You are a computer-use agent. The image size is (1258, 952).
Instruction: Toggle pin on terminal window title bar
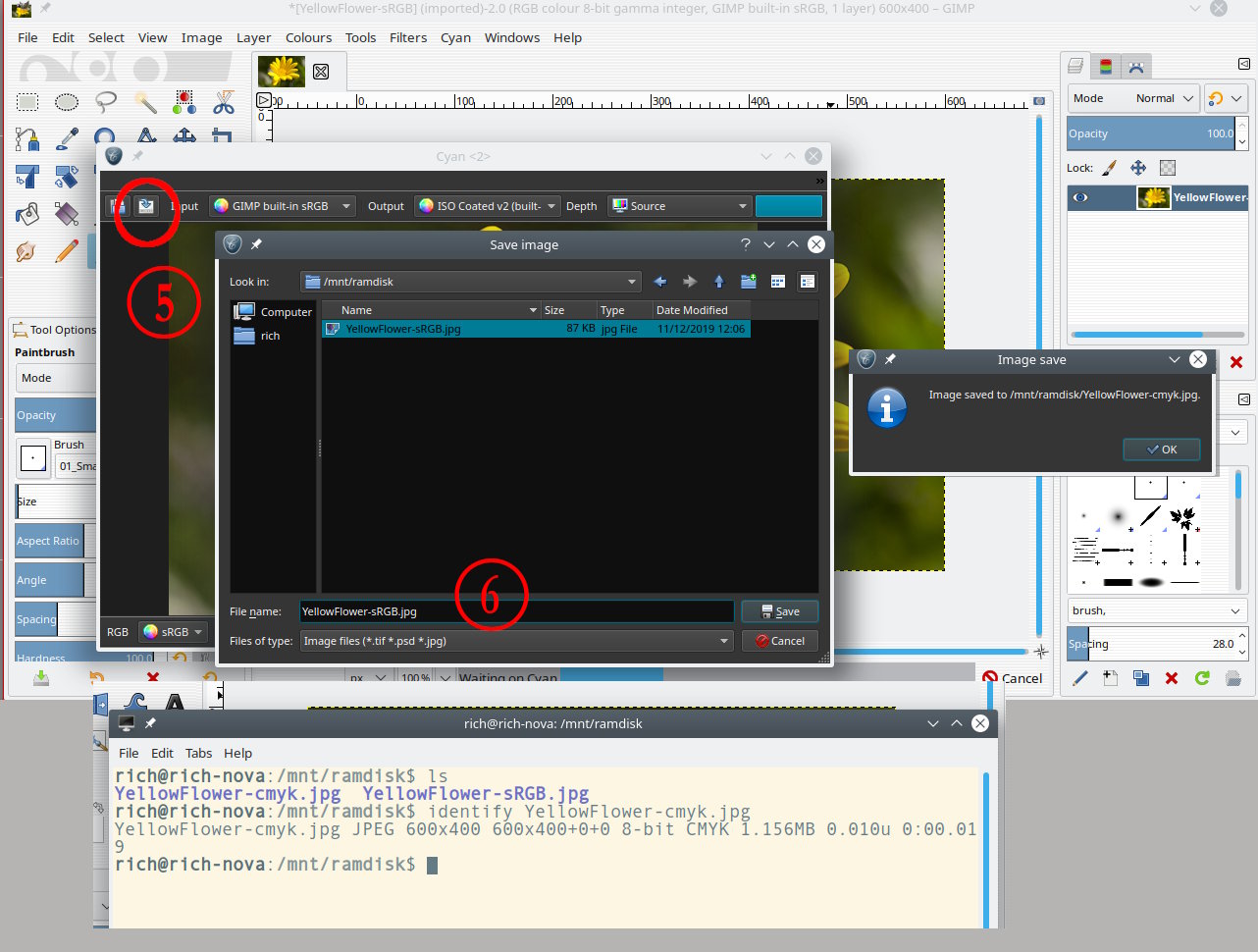click(x=150, y=723)
